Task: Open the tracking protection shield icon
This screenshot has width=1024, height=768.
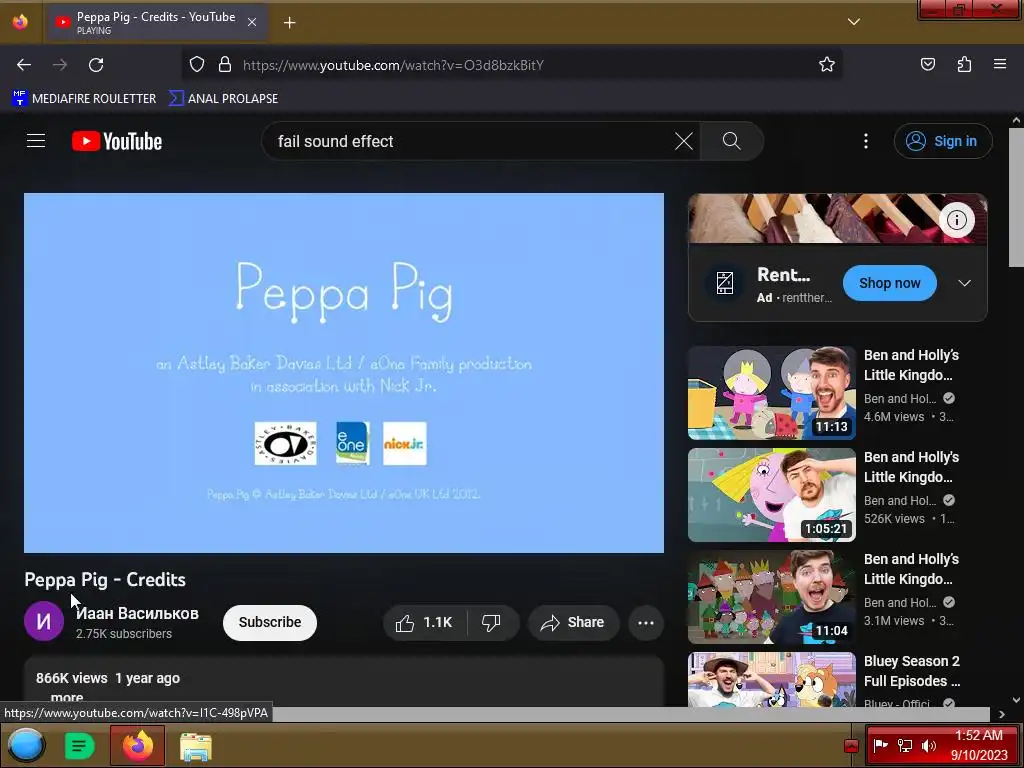Action: [x=197, y=65]
